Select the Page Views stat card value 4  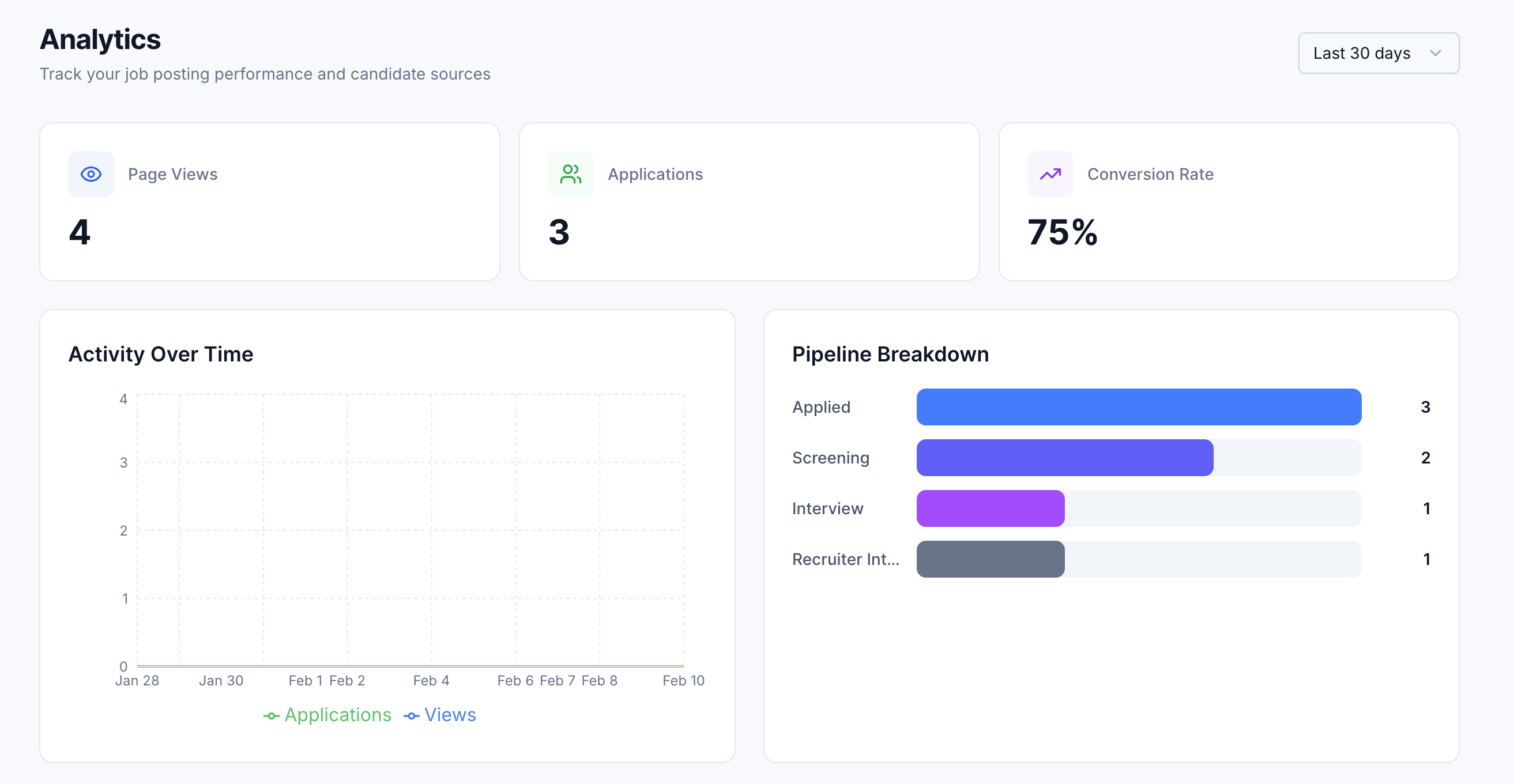(x=80, y=232)
